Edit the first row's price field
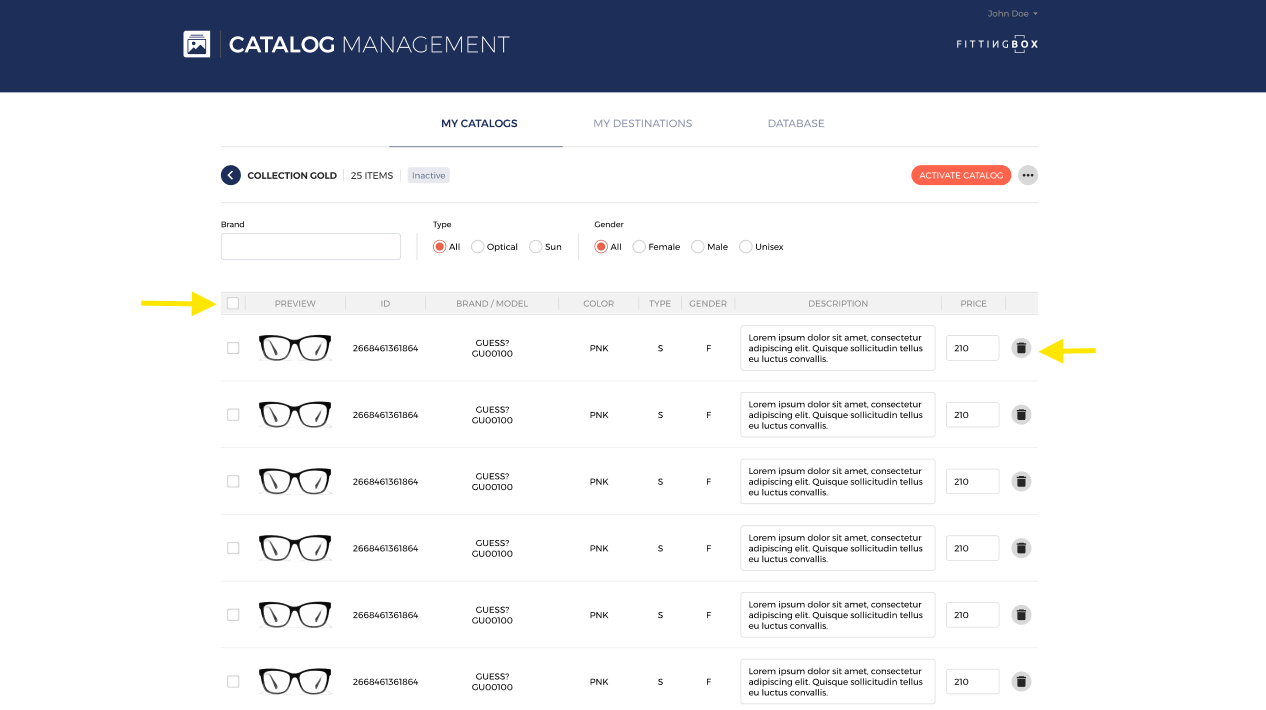Screen dimensions: 1266x710 pyautogui.click(x=971, y=348)
